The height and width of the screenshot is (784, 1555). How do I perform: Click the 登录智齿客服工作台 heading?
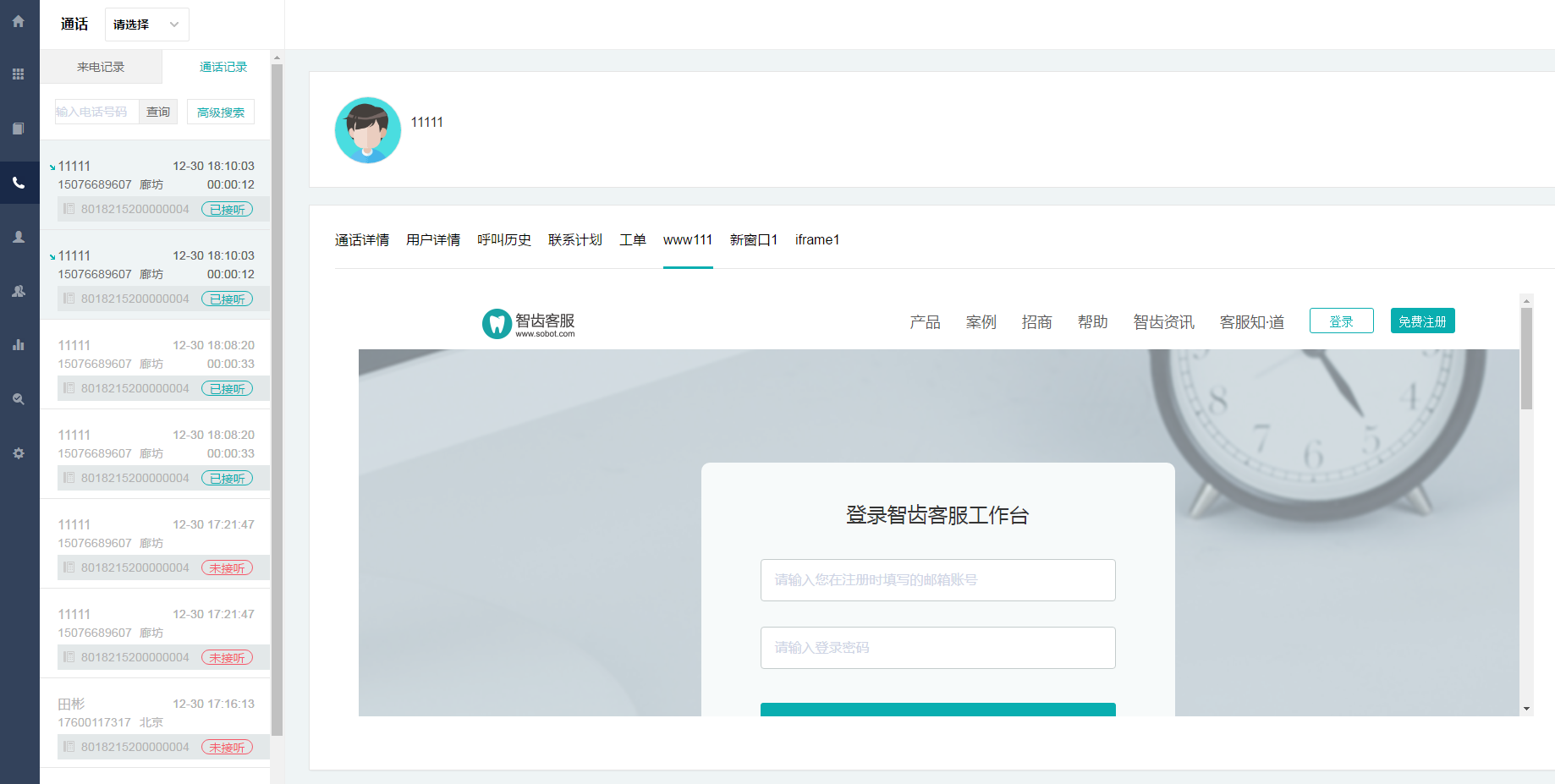tap(937, 515)
